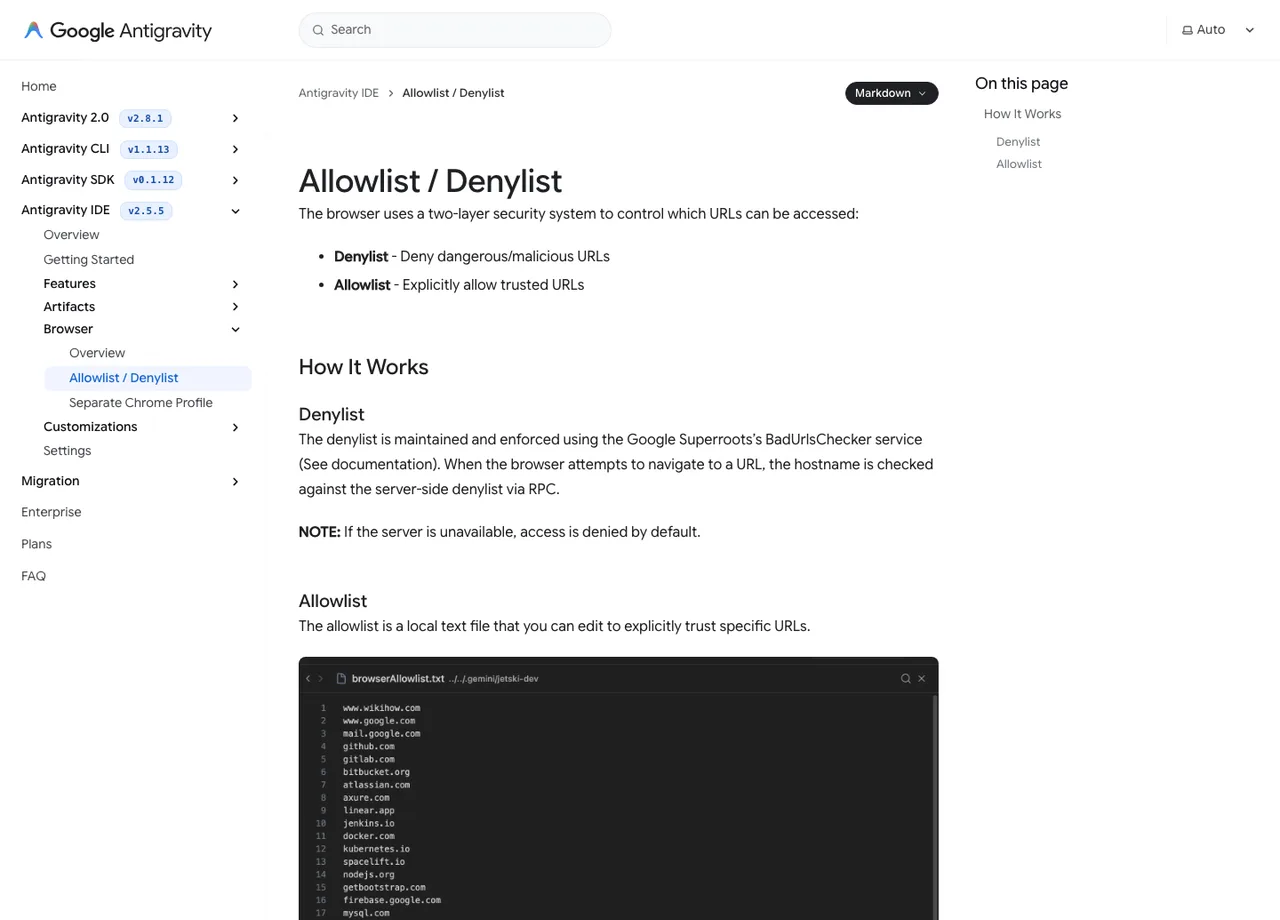Click the v2.8.1 version badge

[x=145, y=118]
